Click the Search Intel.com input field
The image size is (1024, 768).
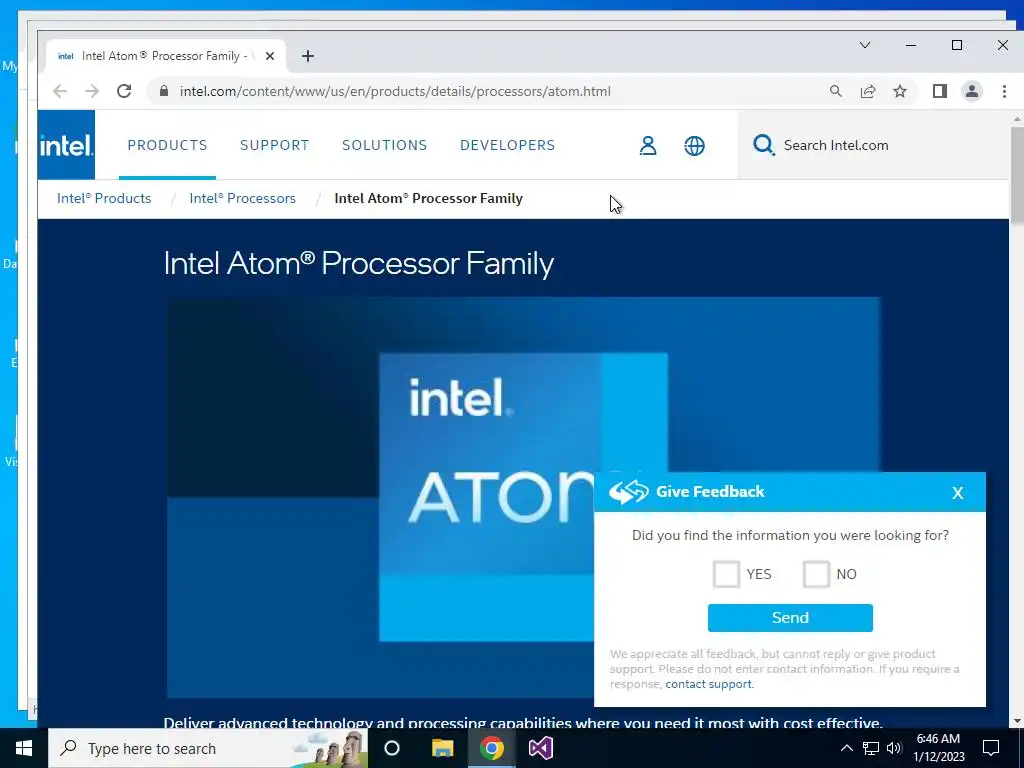[874, 145]
